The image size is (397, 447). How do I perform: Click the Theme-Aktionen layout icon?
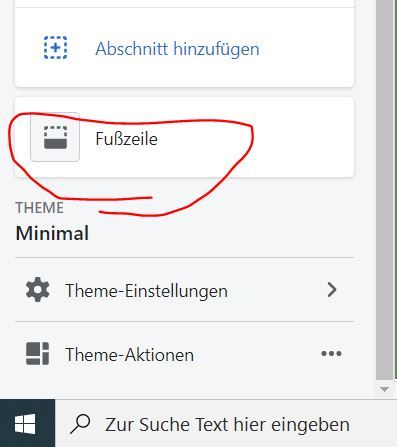[37, 354]
